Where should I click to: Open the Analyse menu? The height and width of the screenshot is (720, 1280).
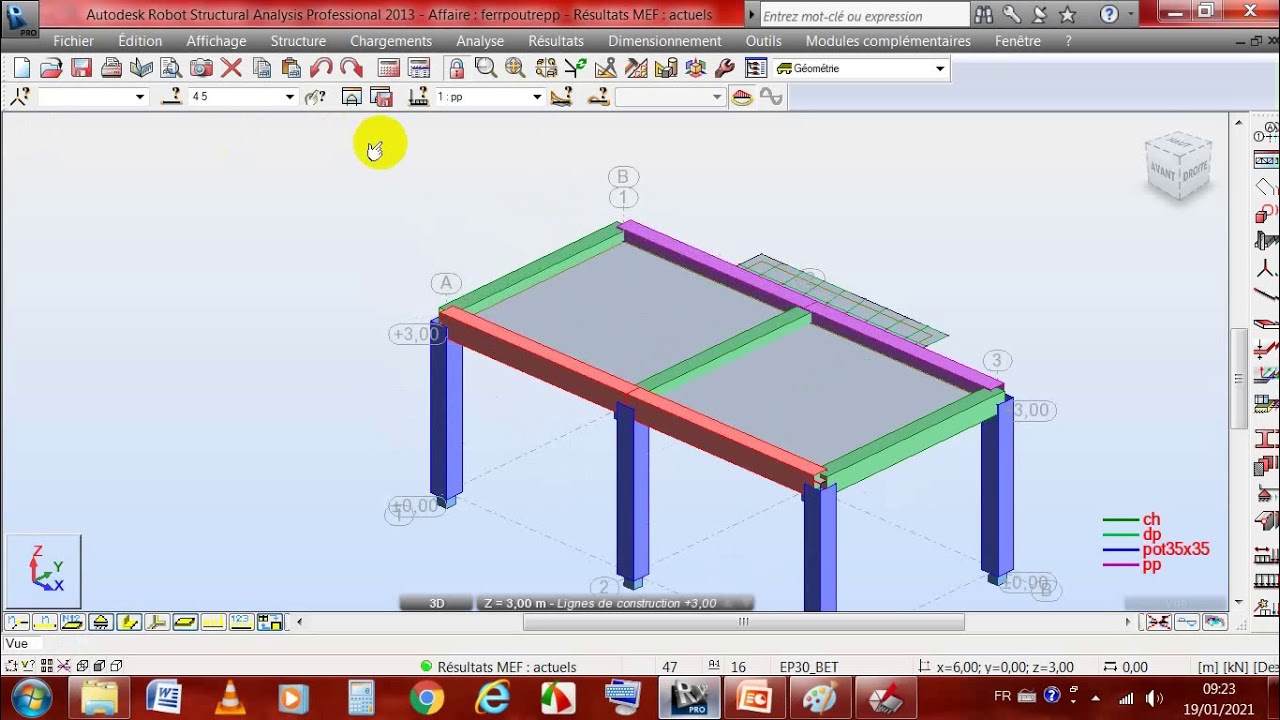pos(480,41)
